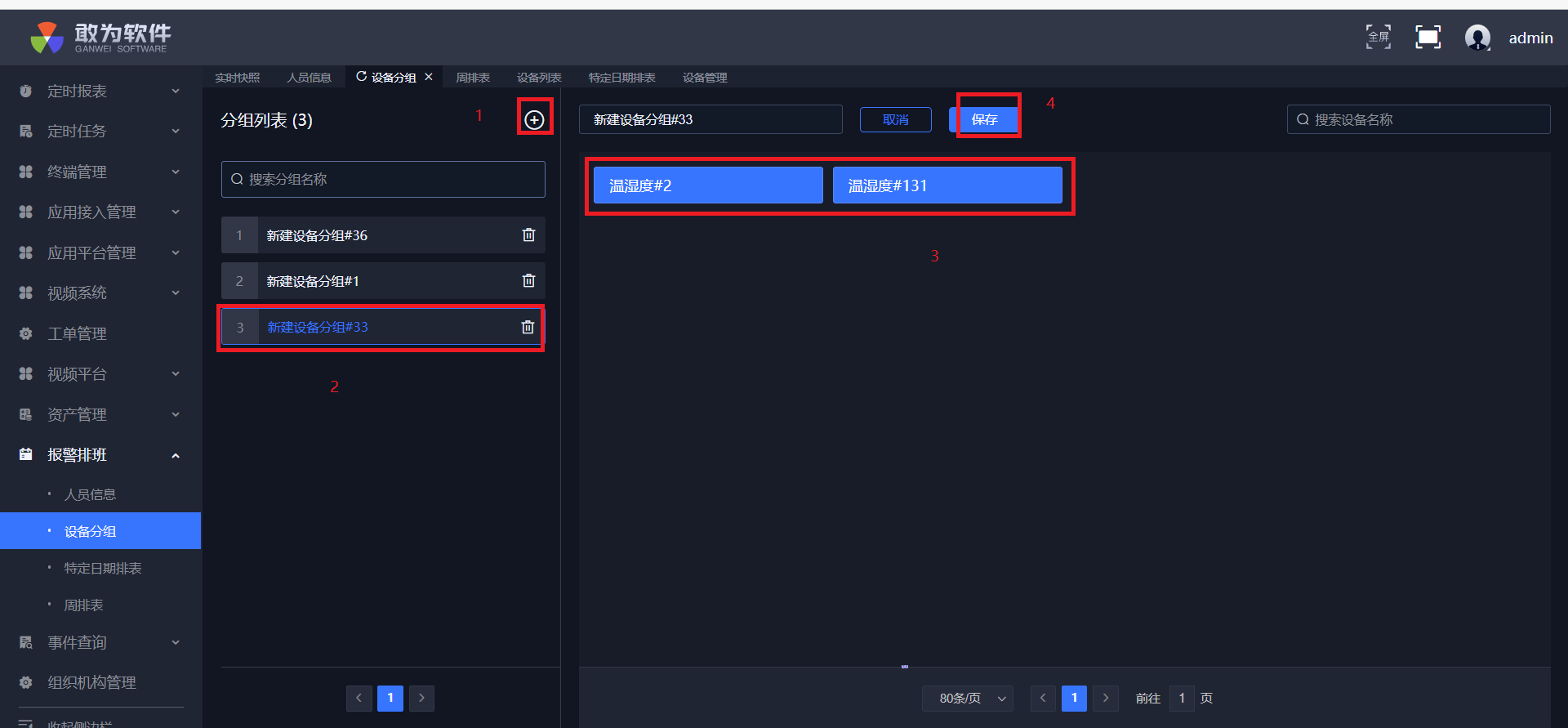Go to next page in device pagination
The image size is (1568, 728).
click(x=1106, y=698)
